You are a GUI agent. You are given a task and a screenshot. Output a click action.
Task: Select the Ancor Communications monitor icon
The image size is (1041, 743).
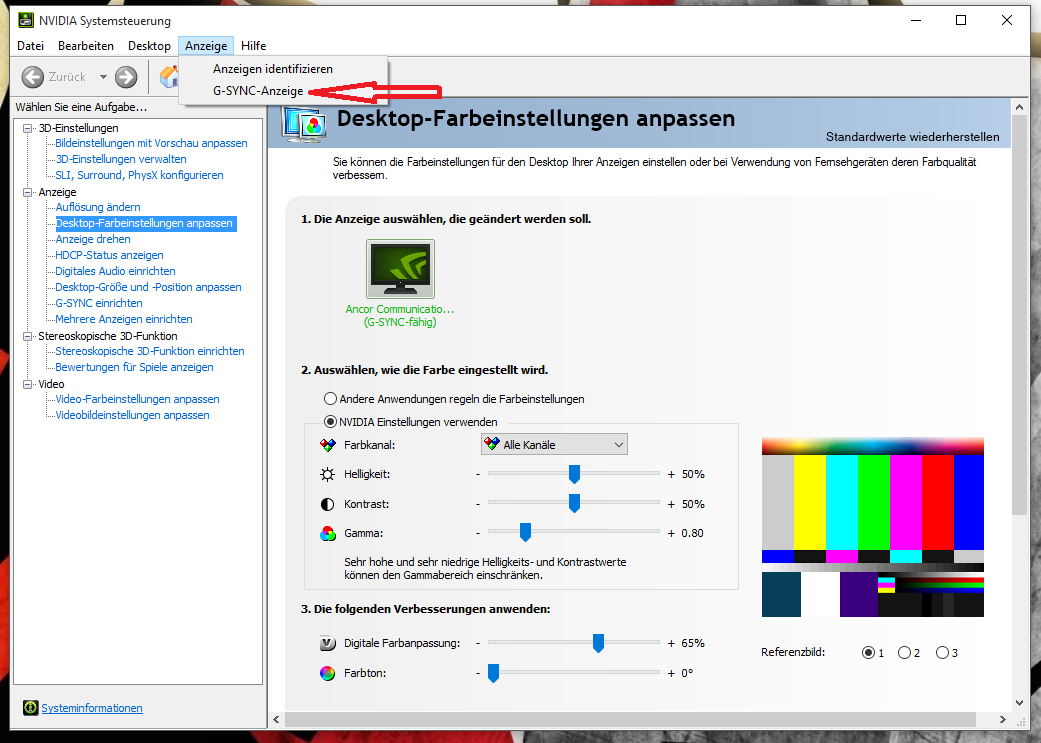coord(400,269)
